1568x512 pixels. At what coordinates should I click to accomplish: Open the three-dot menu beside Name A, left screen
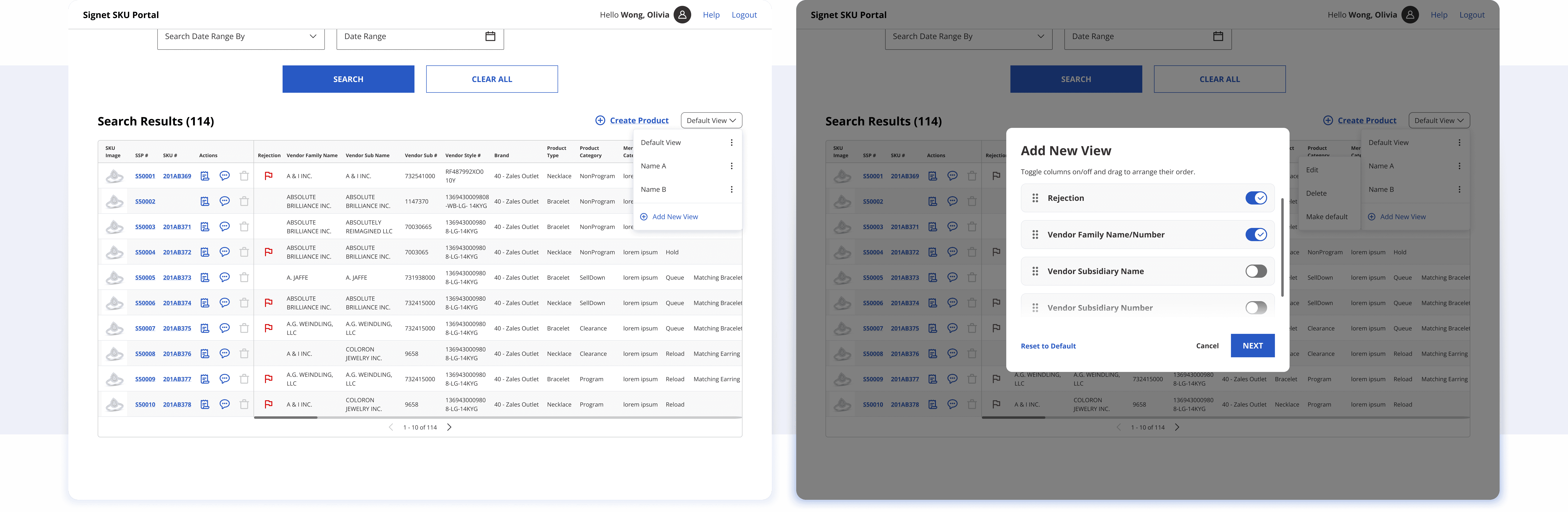(732, 166)
